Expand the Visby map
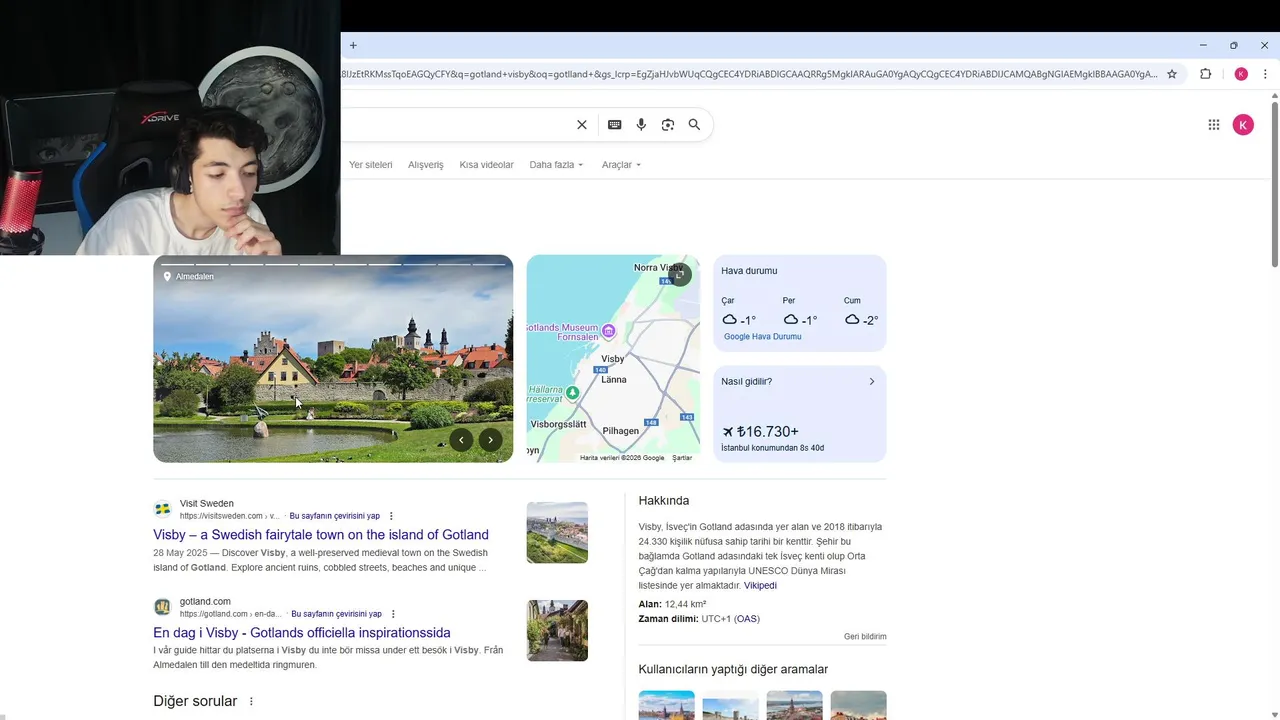Viewport: 1280px width, 720px height. coord(680,275)
